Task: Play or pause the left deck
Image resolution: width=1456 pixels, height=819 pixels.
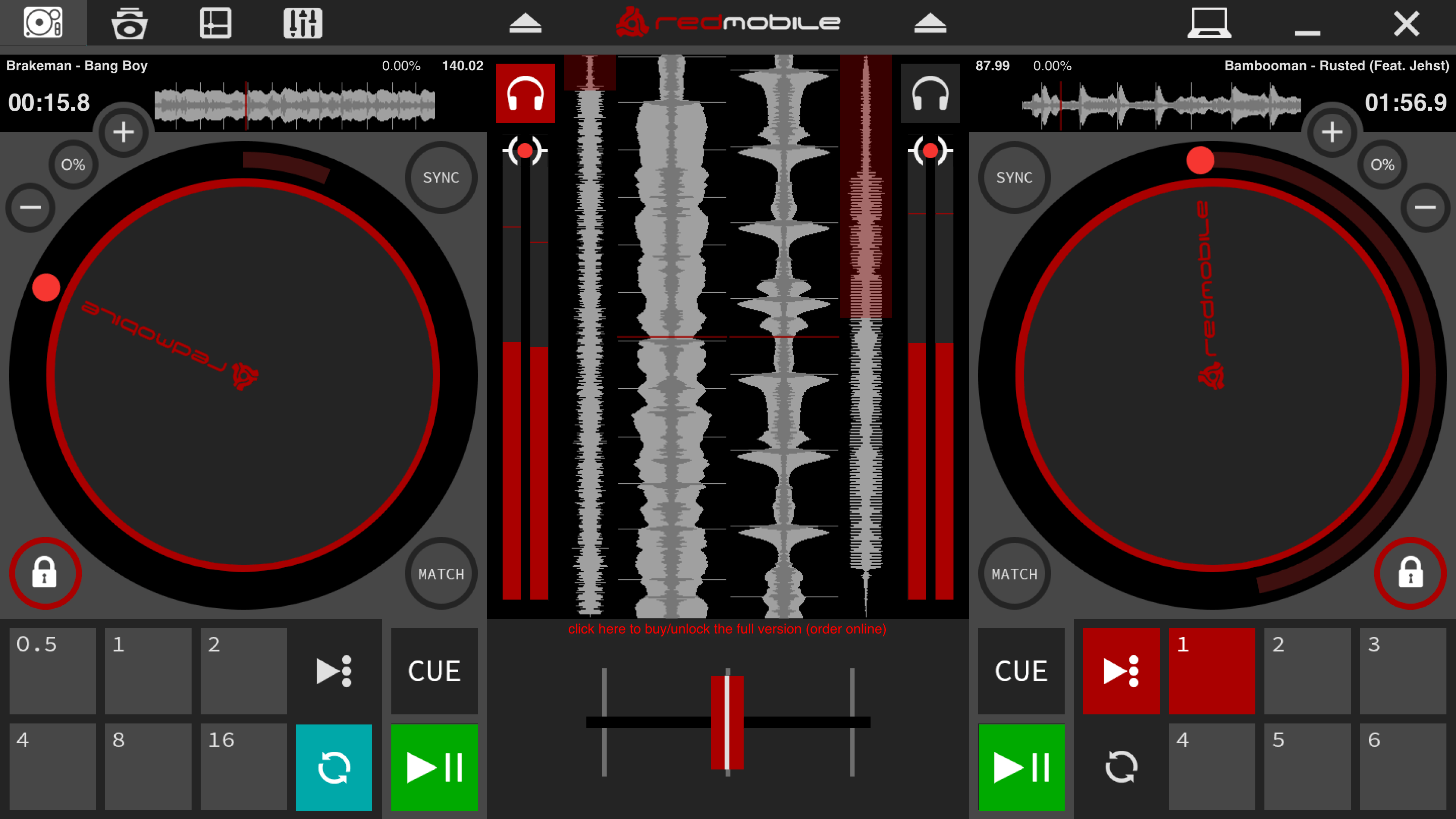Action: [x=434, y=767]
